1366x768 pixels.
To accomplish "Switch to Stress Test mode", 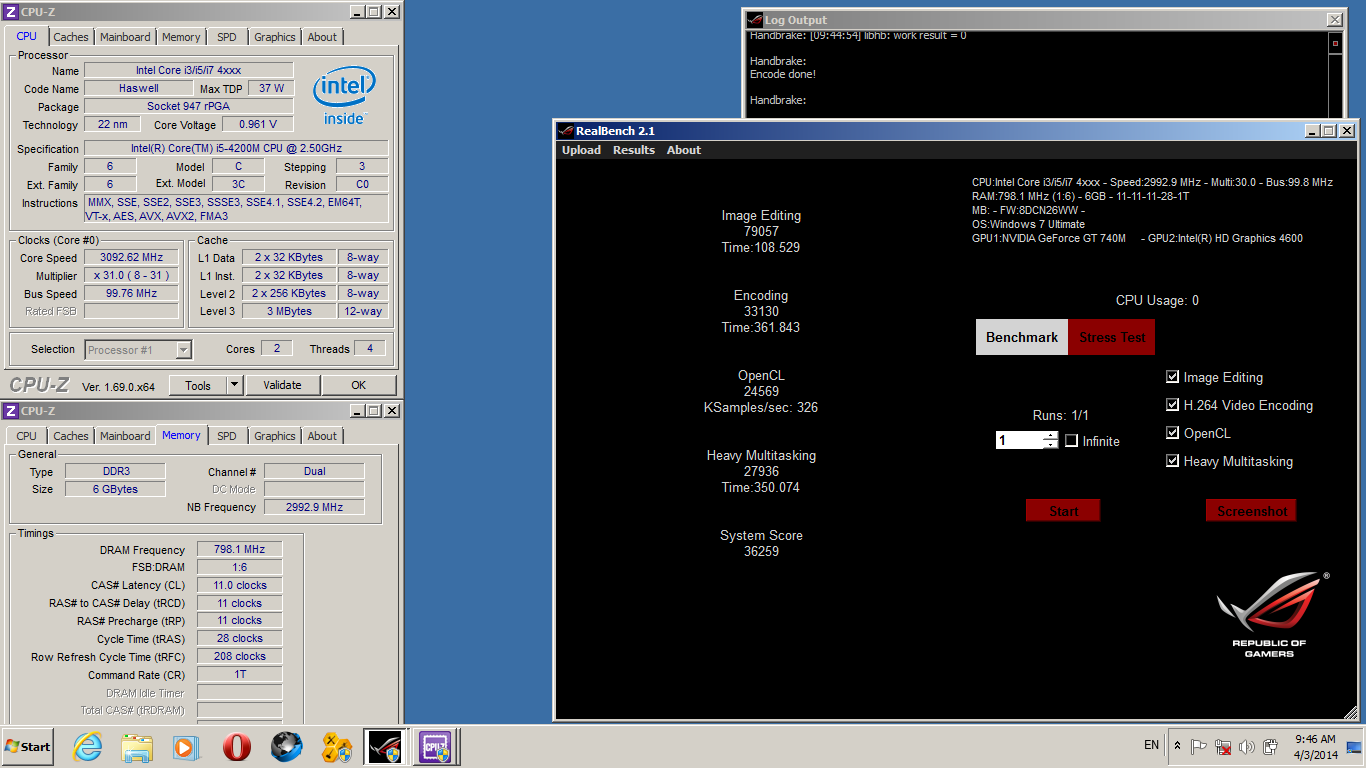I will pyautogui.click(x=1112, y=337).
